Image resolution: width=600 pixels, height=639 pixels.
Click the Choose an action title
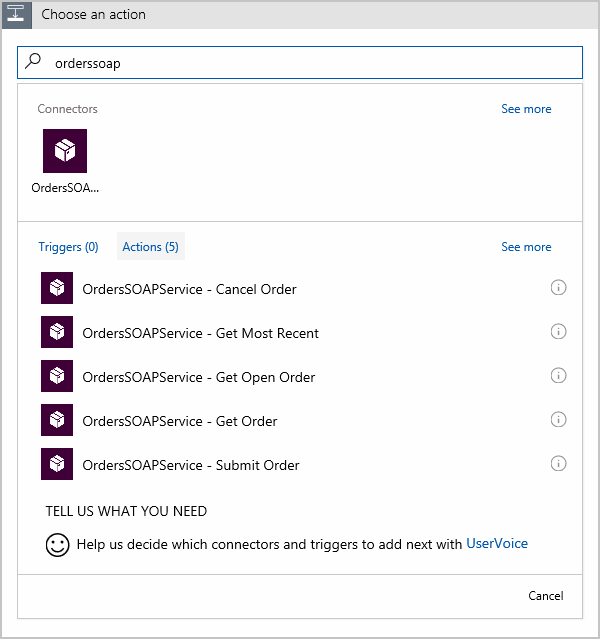[93, 15]
